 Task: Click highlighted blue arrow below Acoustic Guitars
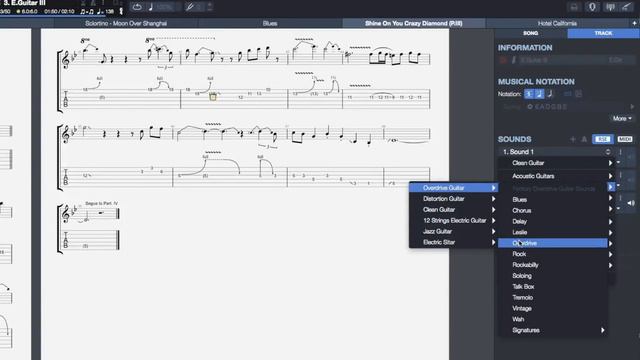tap(611, 187)
